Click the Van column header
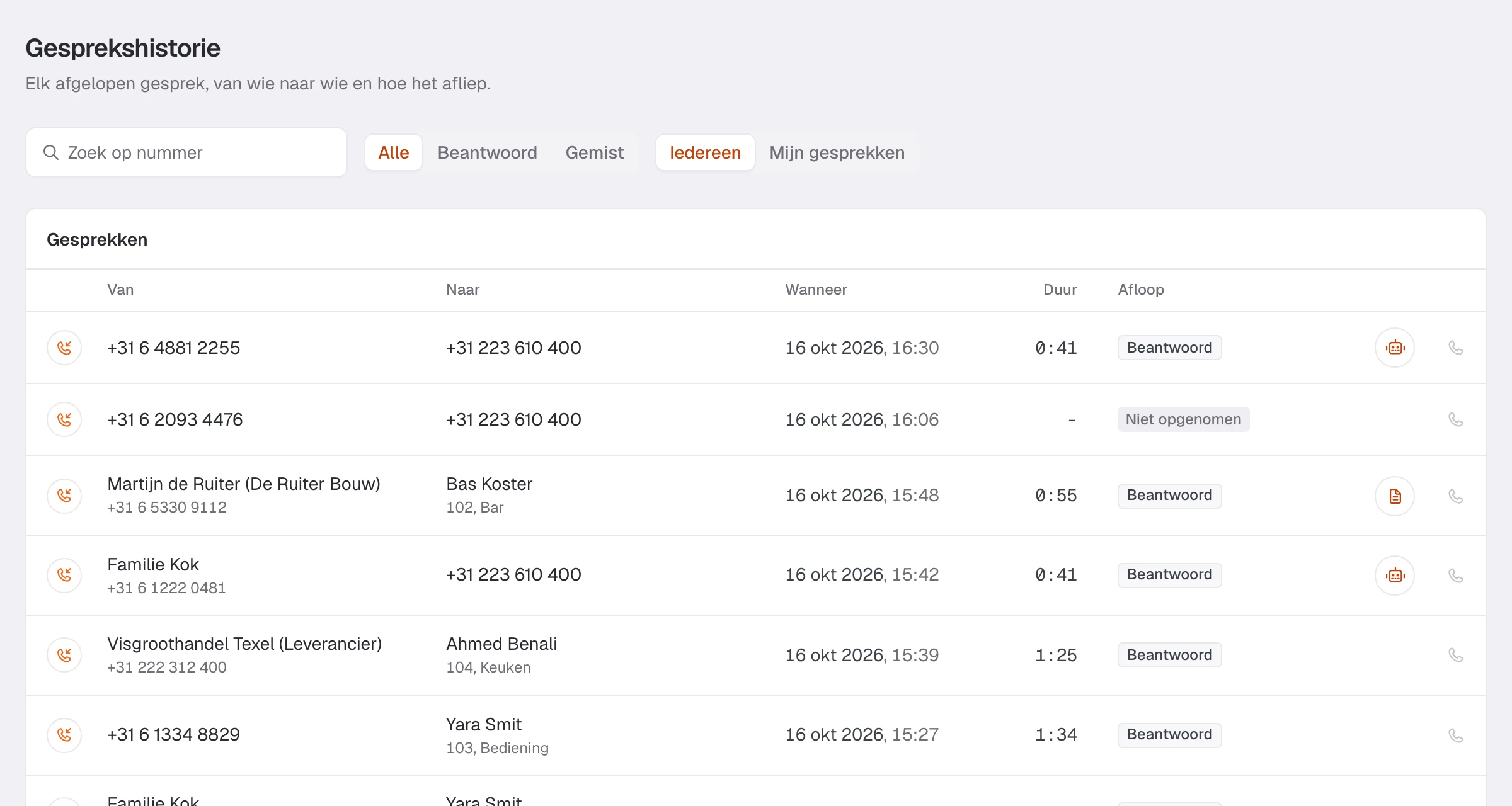This screenshot has width=1512, height=806. (120, 290)
